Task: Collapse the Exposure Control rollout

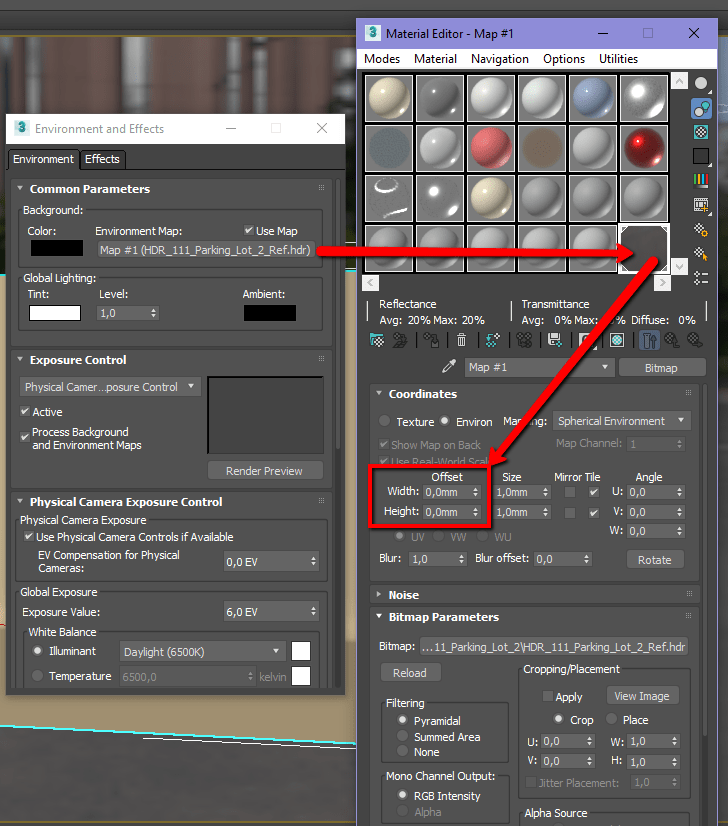Action: (20, 359)
